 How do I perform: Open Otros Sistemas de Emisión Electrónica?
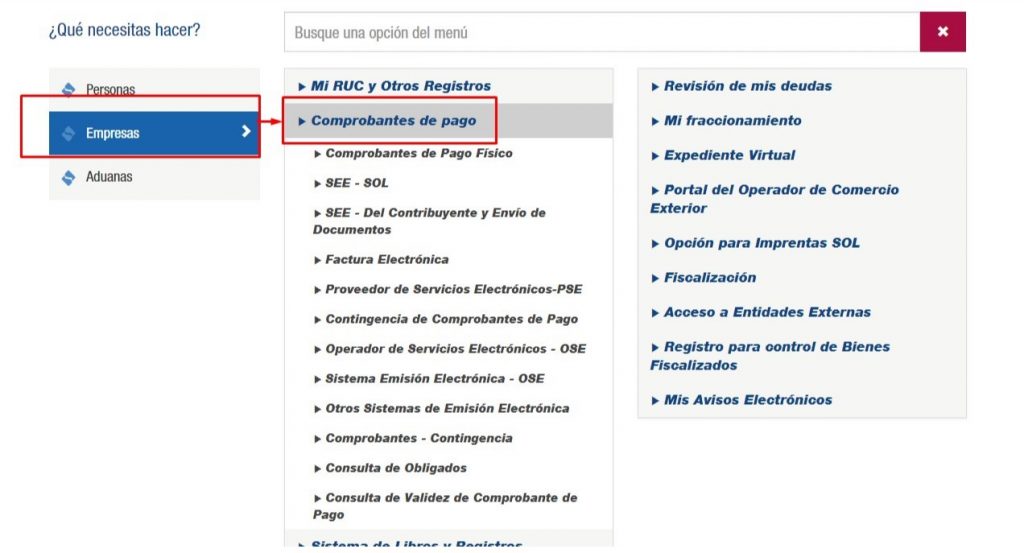[x=441, y=409]
